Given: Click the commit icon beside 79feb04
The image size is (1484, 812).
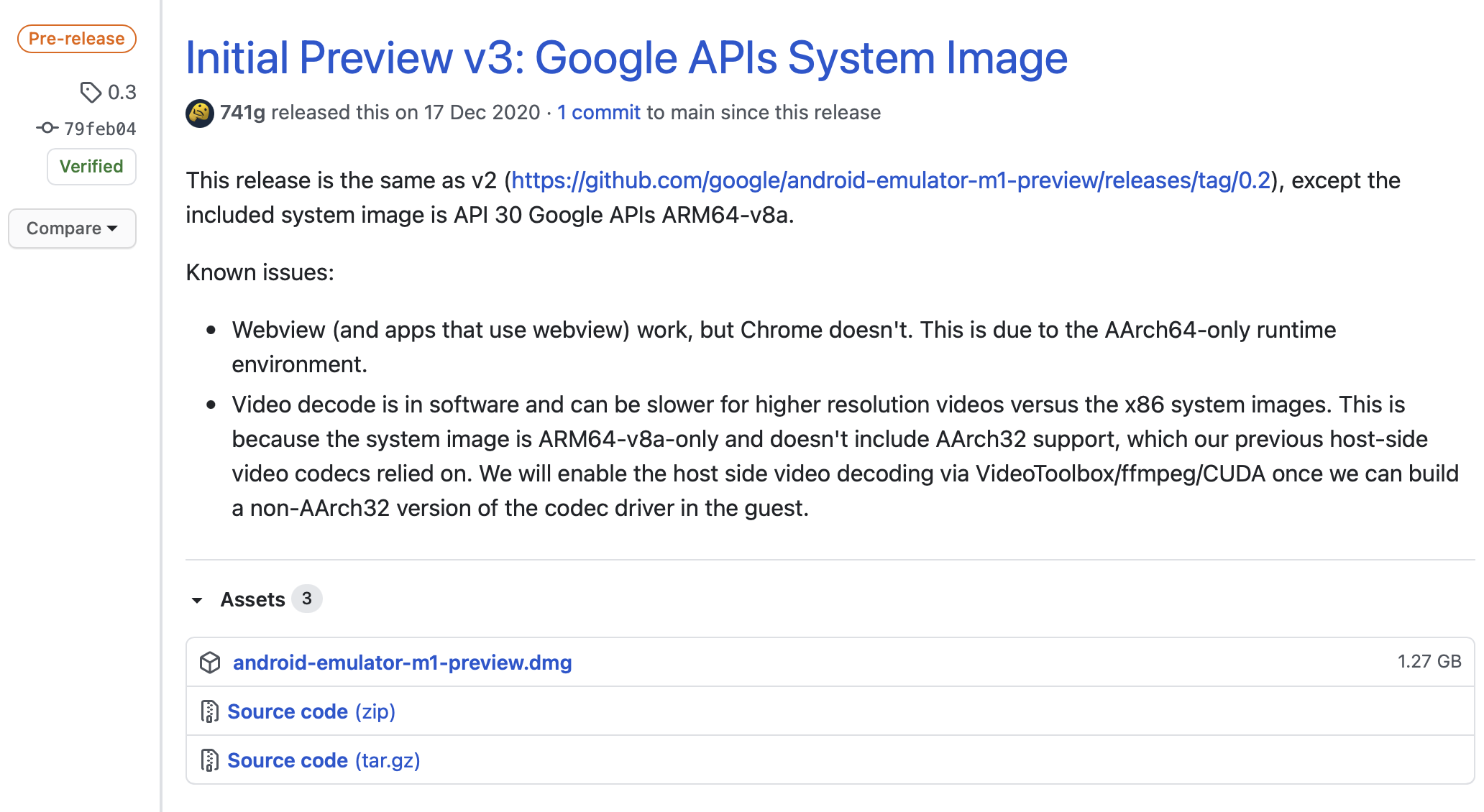Looking at the screenshot, I should [x=47, y=128].
